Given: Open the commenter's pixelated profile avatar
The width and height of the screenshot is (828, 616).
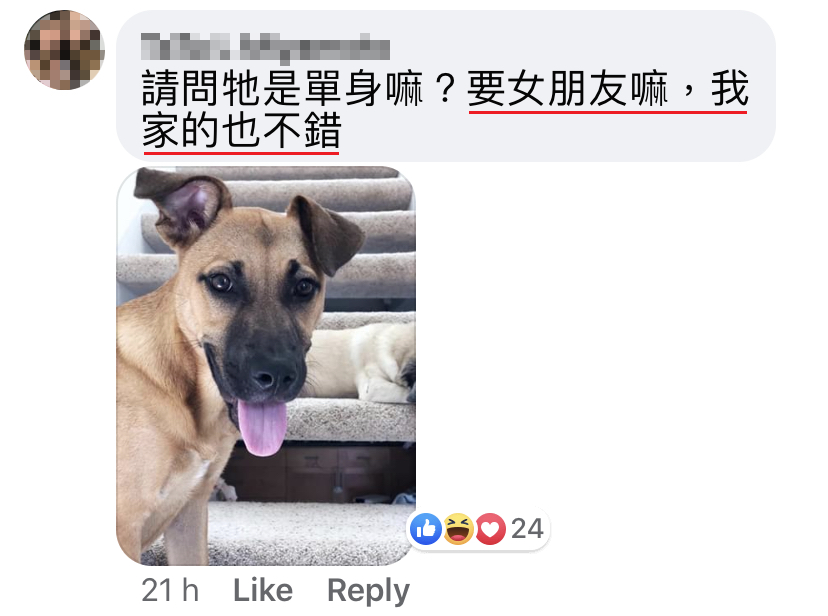Looking at the screenshot, I should point(64,50).
